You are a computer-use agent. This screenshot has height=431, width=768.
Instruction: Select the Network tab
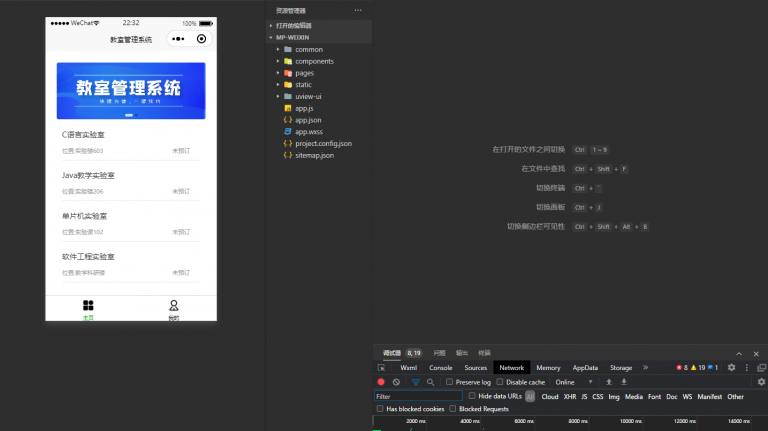pos(512,368)
